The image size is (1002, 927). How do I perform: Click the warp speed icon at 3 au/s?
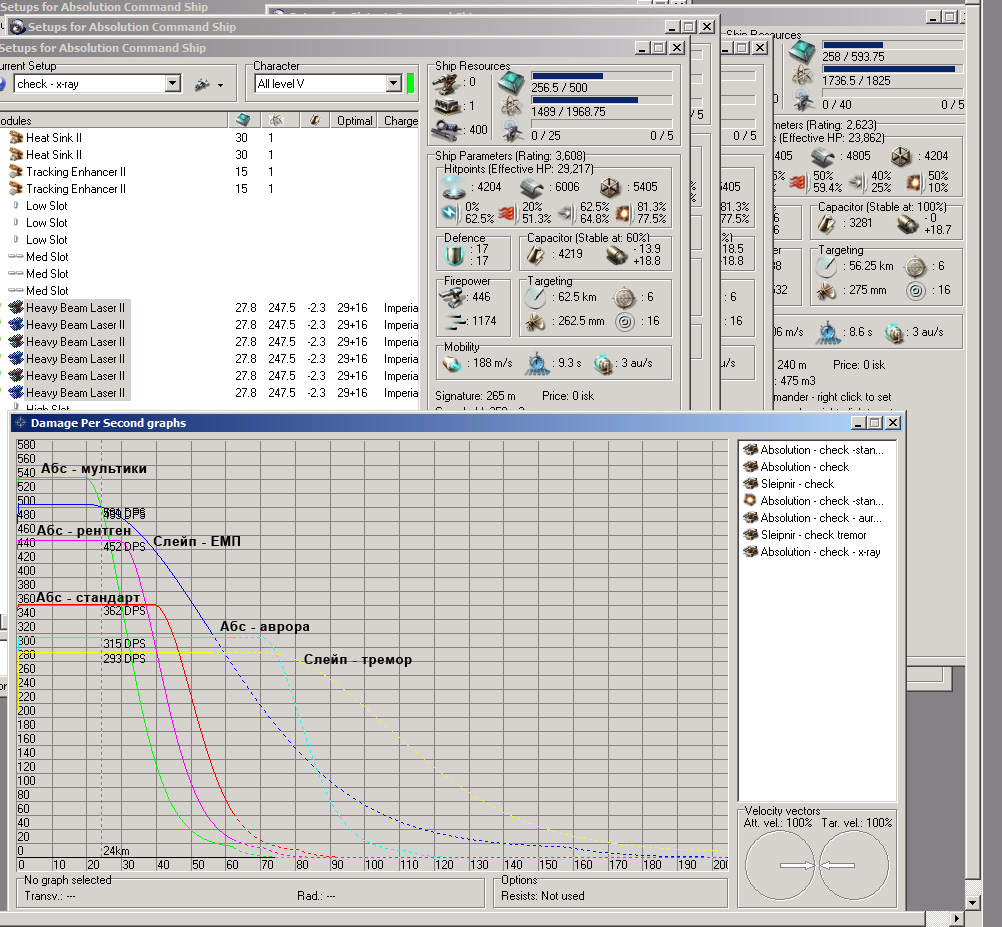[603, 365]
